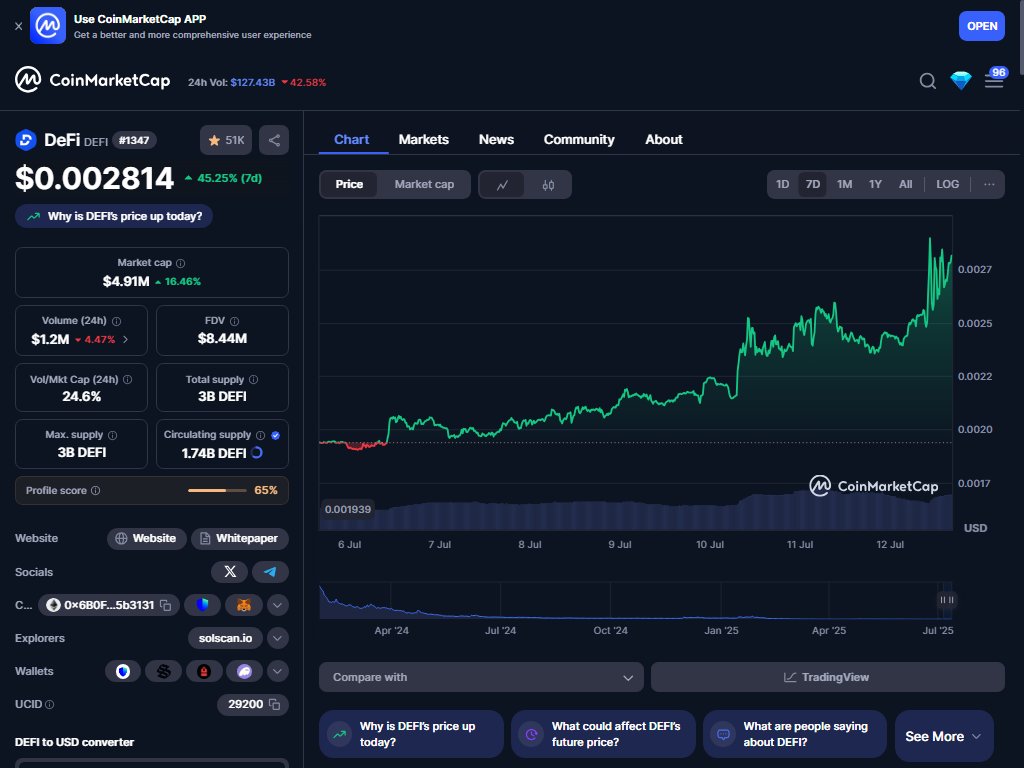The height and width of the screenshot is (768, 1024).
Task: Go to CoinMarketCap home via logo
Action: 93,80
